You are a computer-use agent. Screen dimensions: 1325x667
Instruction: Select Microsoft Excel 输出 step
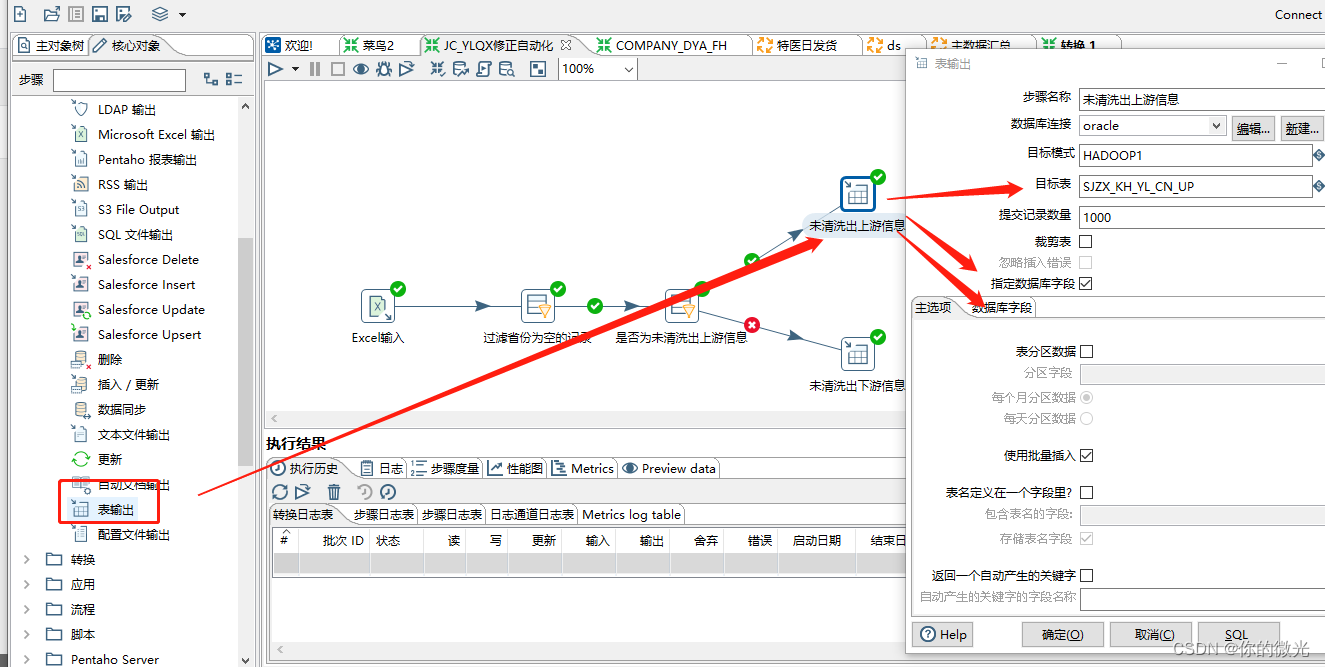156,135
